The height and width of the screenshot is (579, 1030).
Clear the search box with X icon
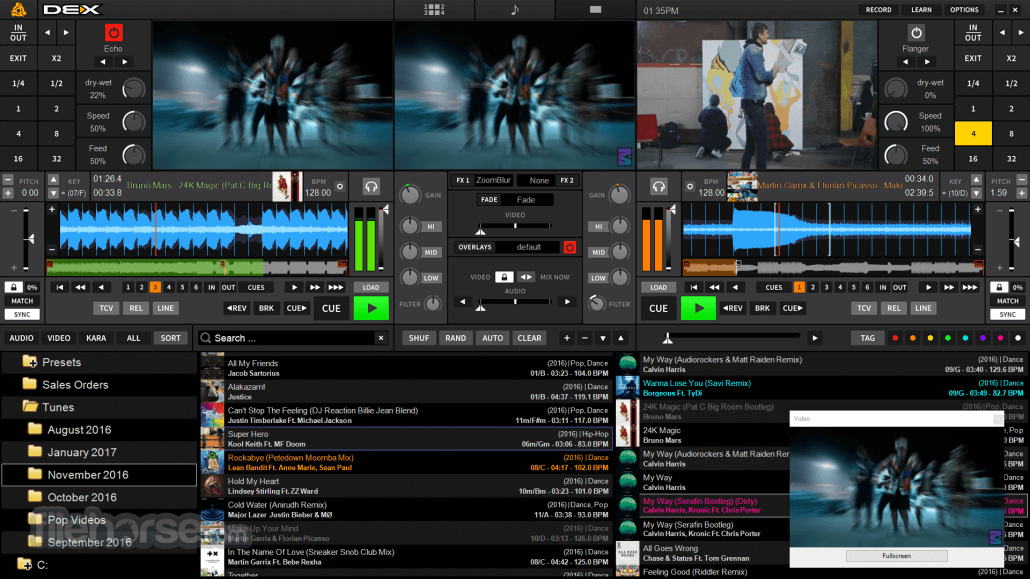[x=381, y=338]
